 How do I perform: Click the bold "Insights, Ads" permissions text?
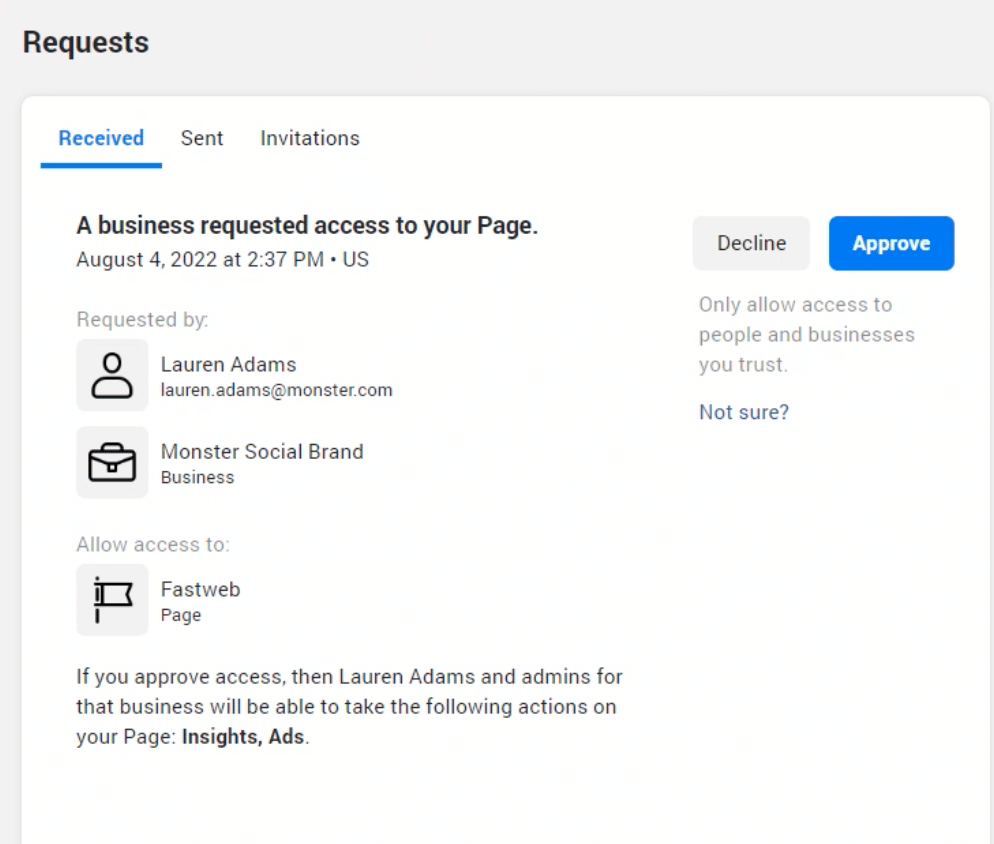pyautogui.click(x=243, y=738)
